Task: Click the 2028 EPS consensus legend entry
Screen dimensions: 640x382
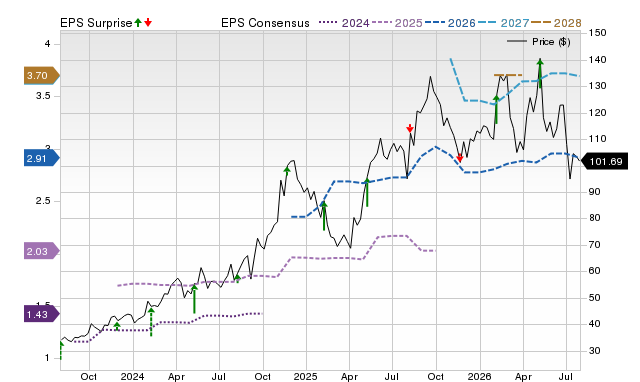Action: tap(556, 23)
